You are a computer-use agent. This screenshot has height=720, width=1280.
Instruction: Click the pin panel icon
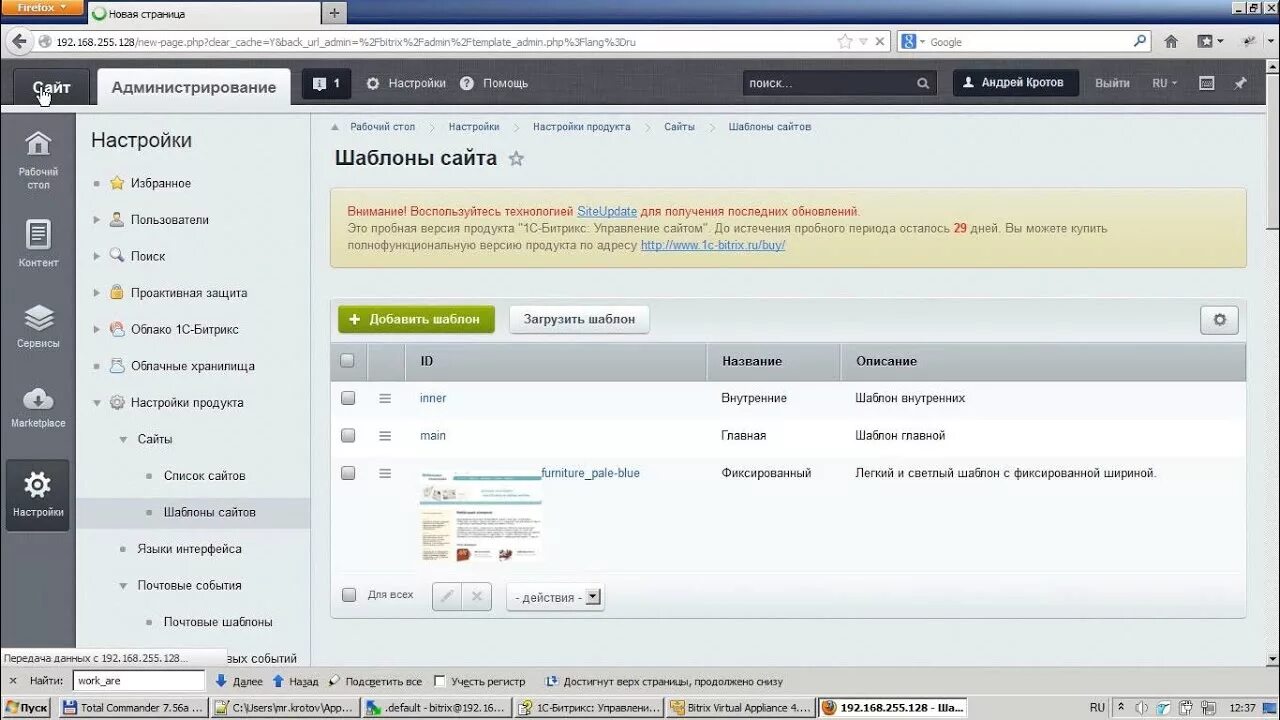point(1240,83)
